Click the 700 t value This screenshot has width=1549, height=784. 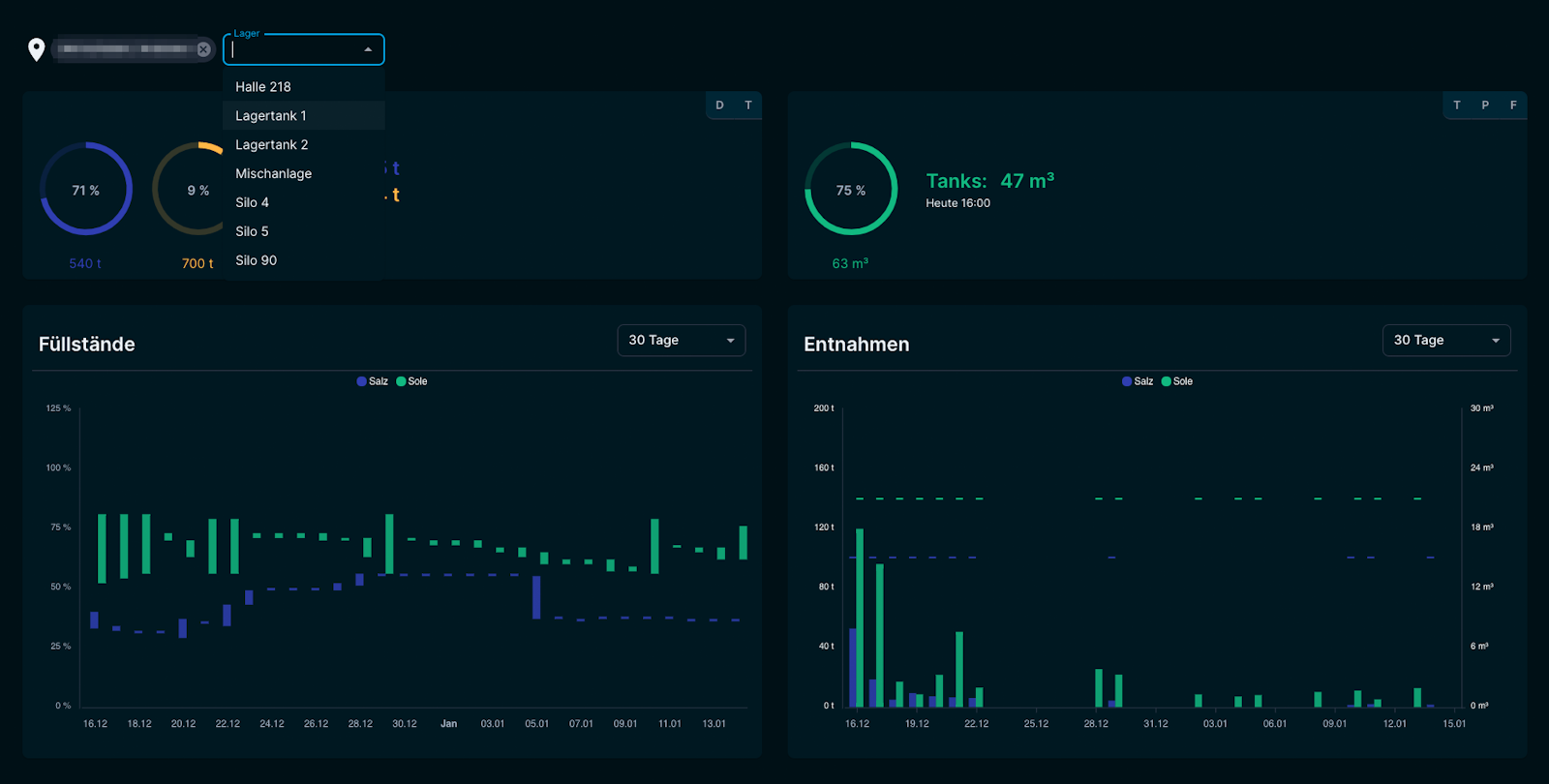[197, 263]
